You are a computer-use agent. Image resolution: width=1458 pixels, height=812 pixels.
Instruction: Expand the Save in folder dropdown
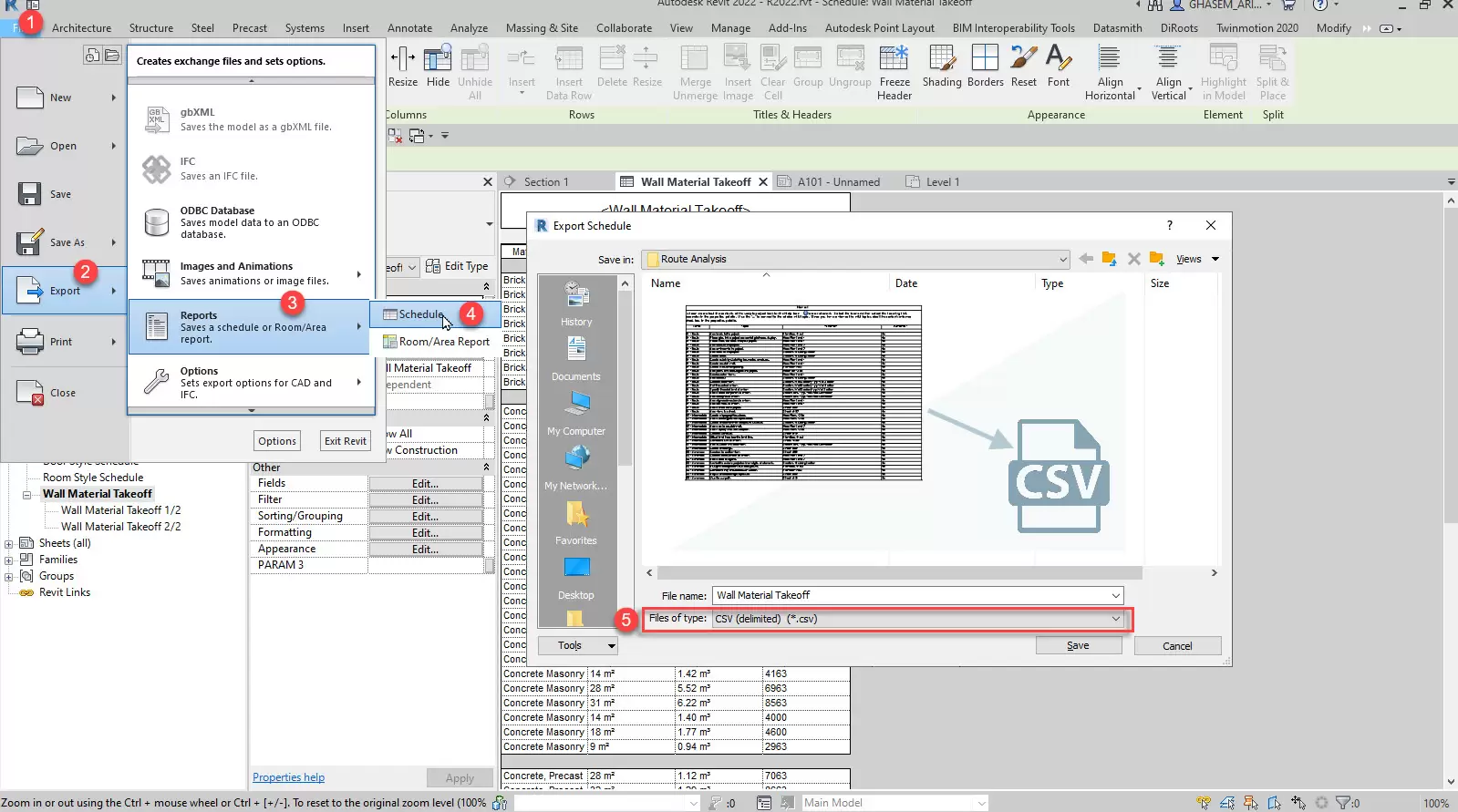(x=1062, y=259)
